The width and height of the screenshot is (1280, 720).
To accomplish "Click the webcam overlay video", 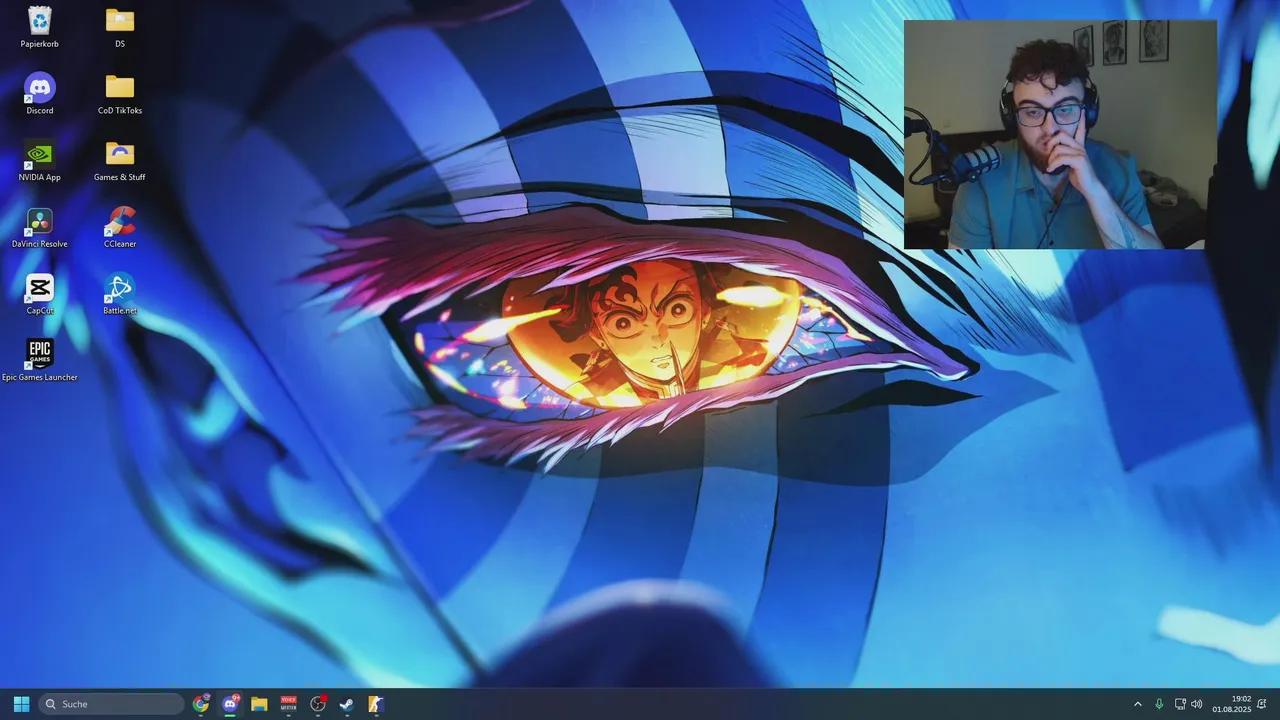I will pos(1060,134).
